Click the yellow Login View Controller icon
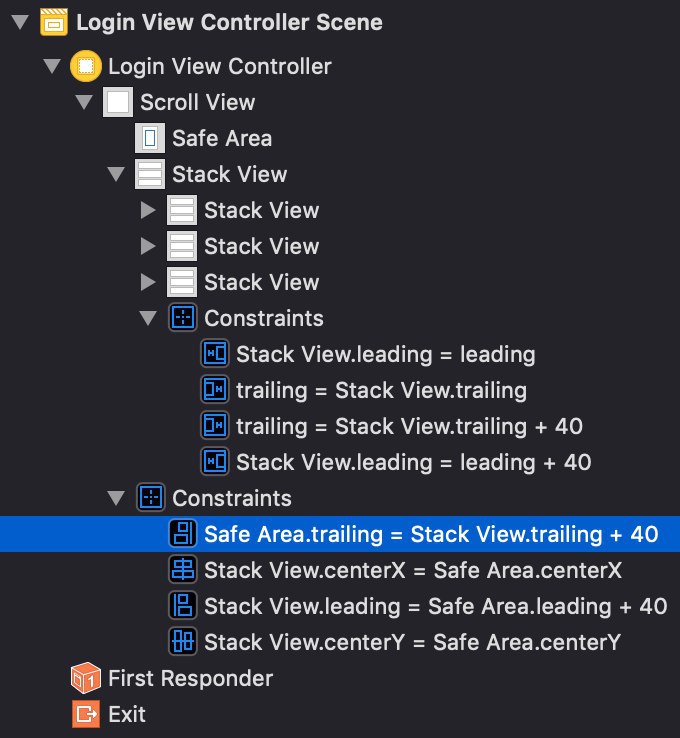This screenshot has width=680, height=738. 85,67
